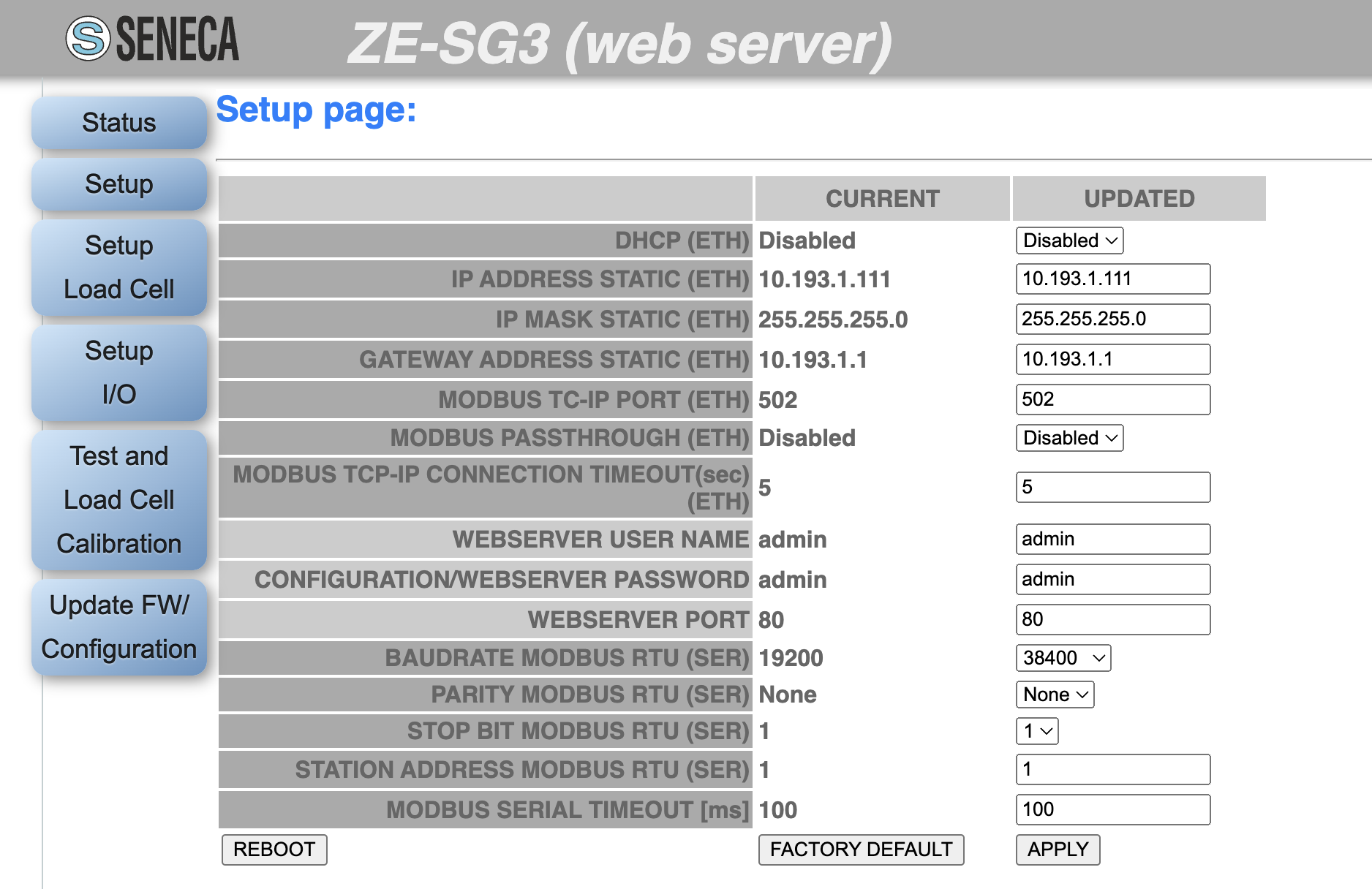The height and width of the screenshot is (889, 1372).
Task: Go to Setup Load Cell page
Action: [119, 268]
